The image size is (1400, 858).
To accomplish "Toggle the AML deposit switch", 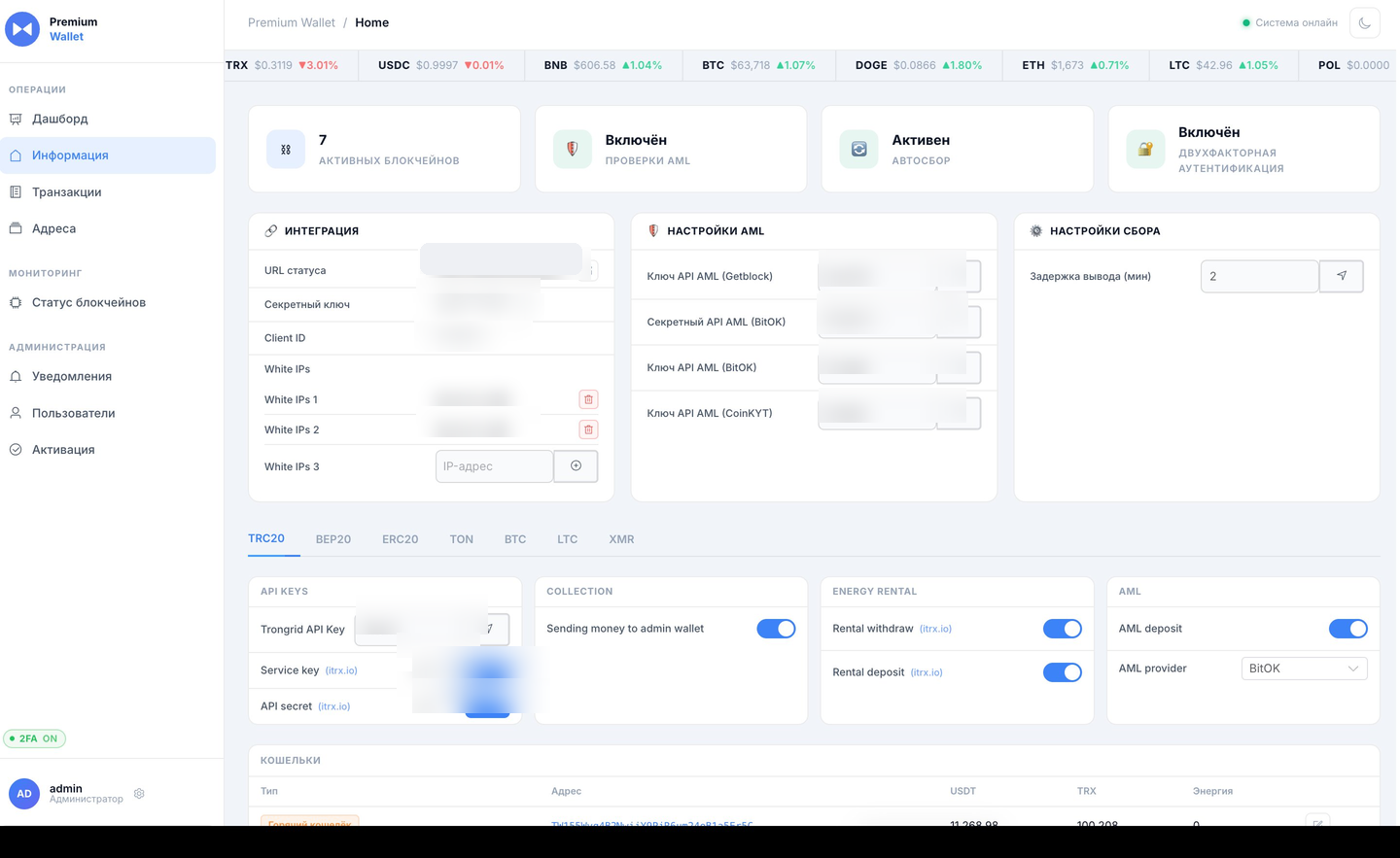I will 1348,629.
